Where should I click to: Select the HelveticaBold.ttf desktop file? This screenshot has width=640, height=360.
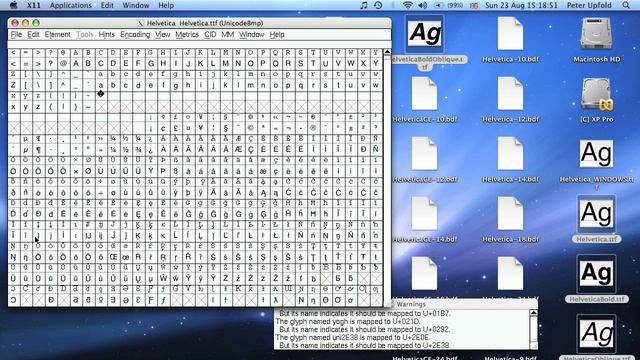[596, 273]
